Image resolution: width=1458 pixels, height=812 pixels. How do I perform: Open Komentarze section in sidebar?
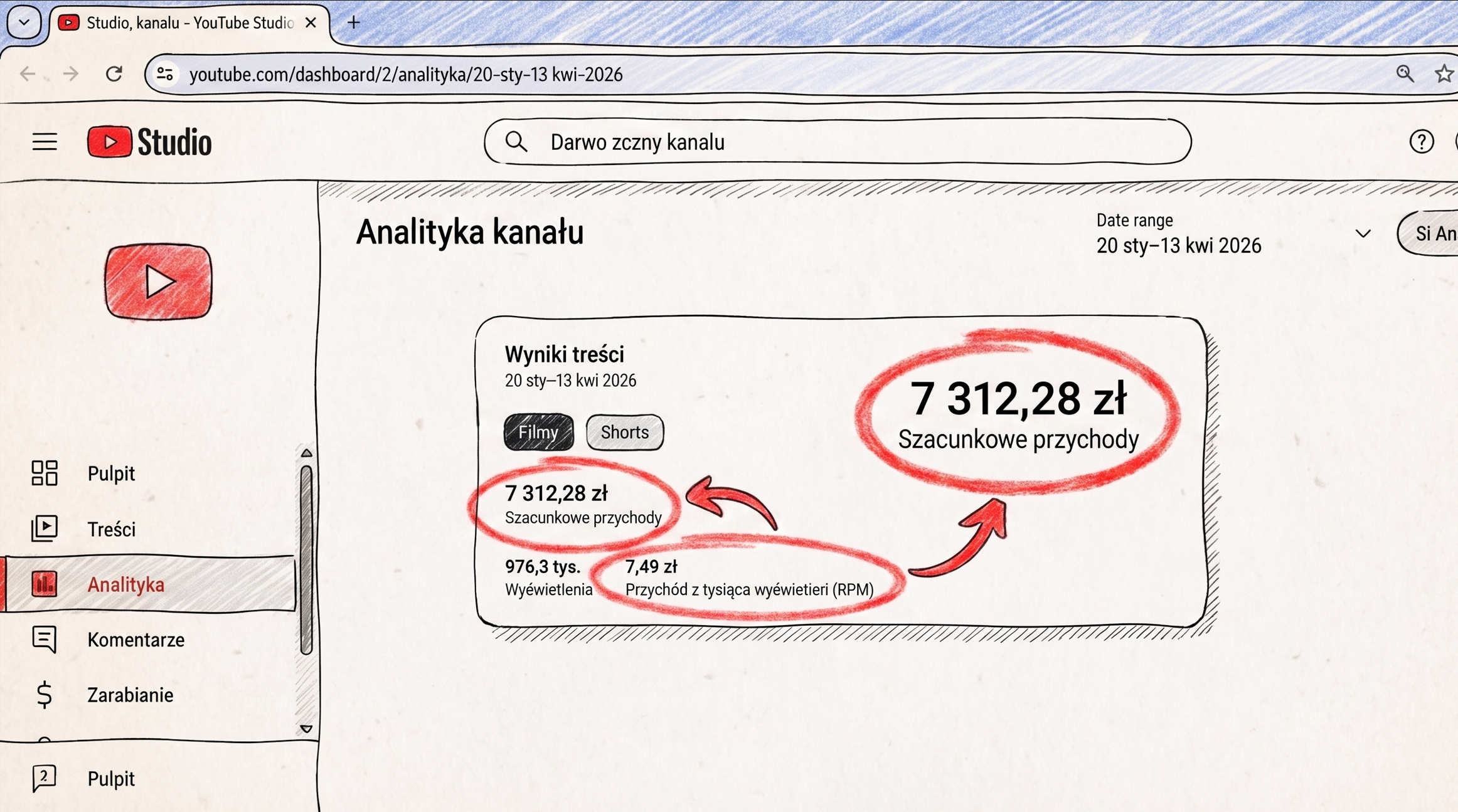click(x=136, y=640)
